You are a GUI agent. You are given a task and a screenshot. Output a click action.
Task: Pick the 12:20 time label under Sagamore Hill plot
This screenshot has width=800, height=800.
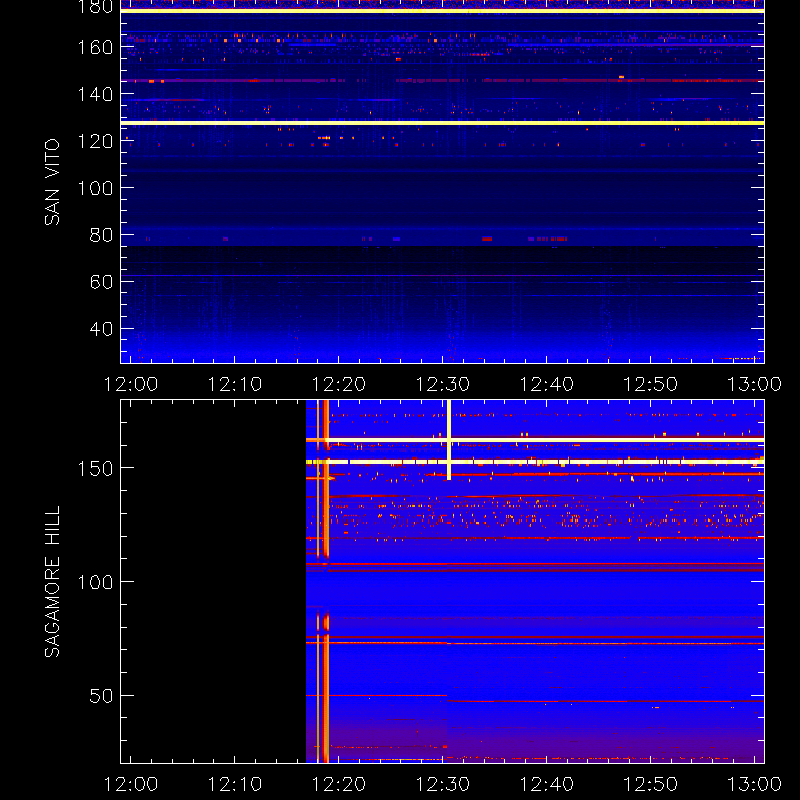click(x=339, y=784)
